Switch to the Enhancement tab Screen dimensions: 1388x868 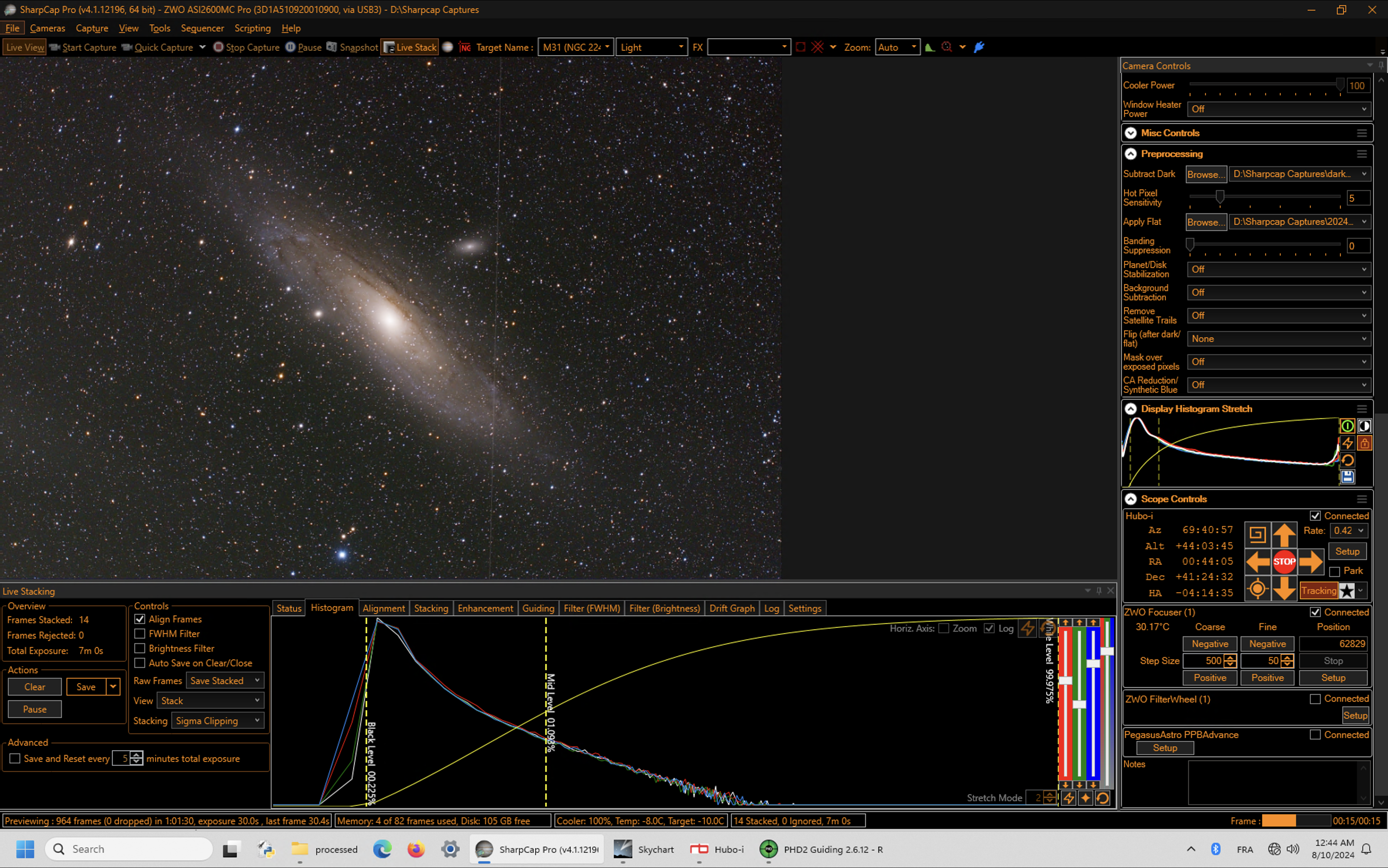485,608
